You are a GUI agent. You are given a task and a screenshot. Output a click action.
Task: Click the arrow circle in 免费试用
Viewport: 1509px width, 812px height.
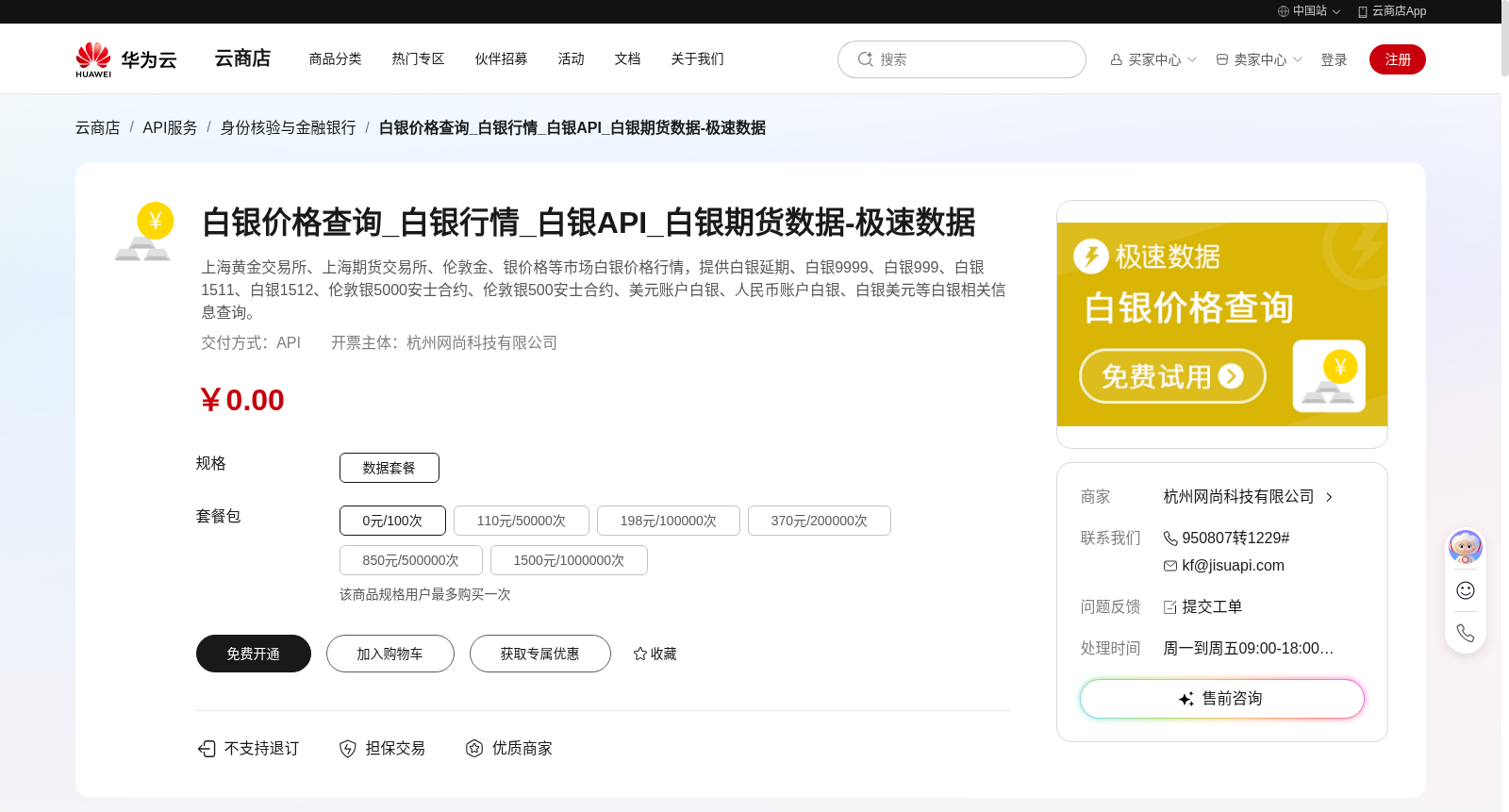pos(1231,376)
